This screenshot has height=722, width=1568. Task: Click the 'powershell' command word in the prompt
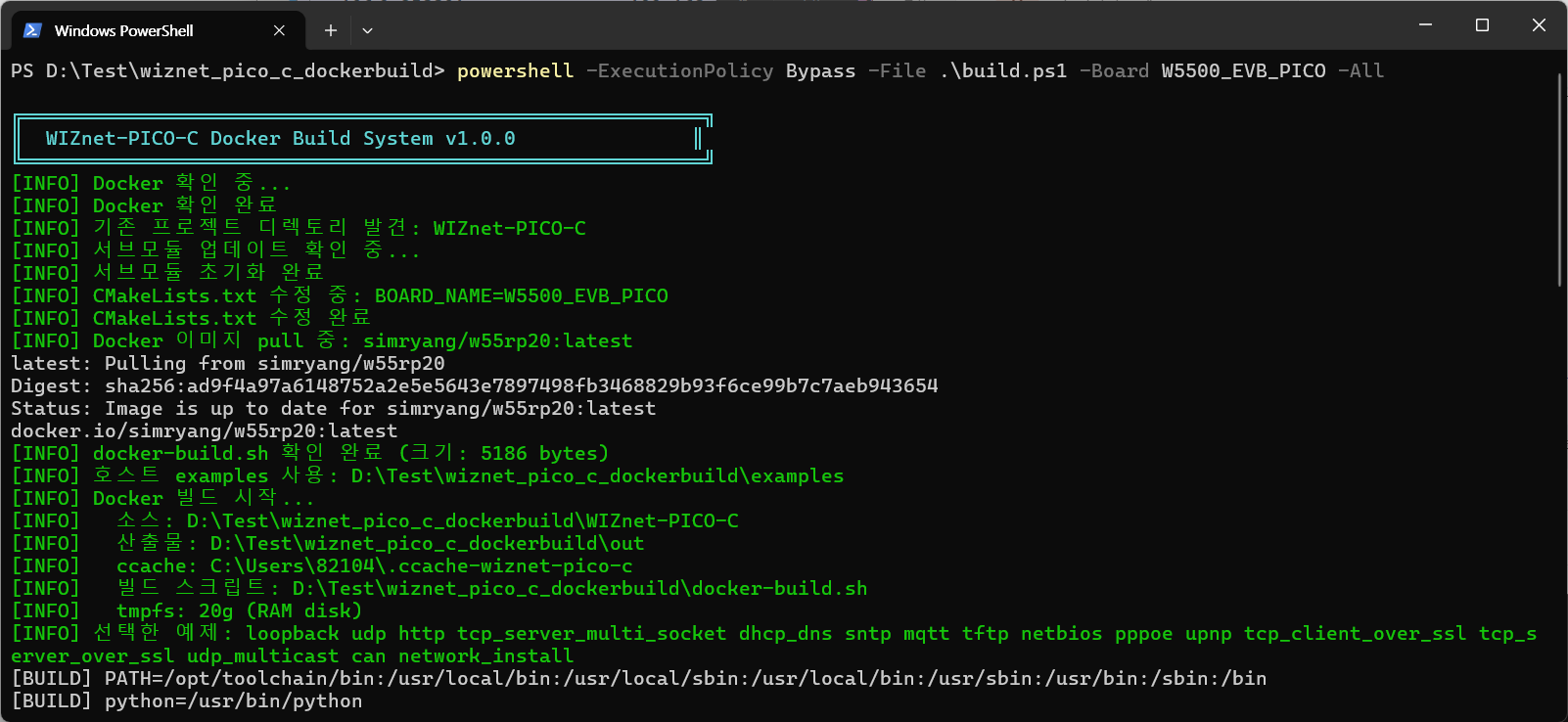tap(515, 71)
